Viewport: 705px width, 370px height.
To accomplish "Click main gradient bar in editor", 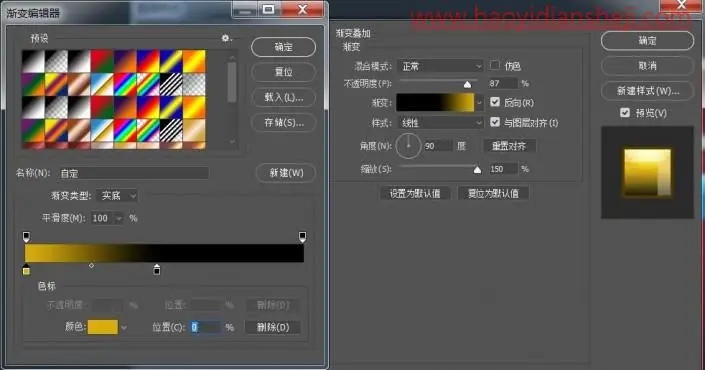I will click(x=164, y=253).
